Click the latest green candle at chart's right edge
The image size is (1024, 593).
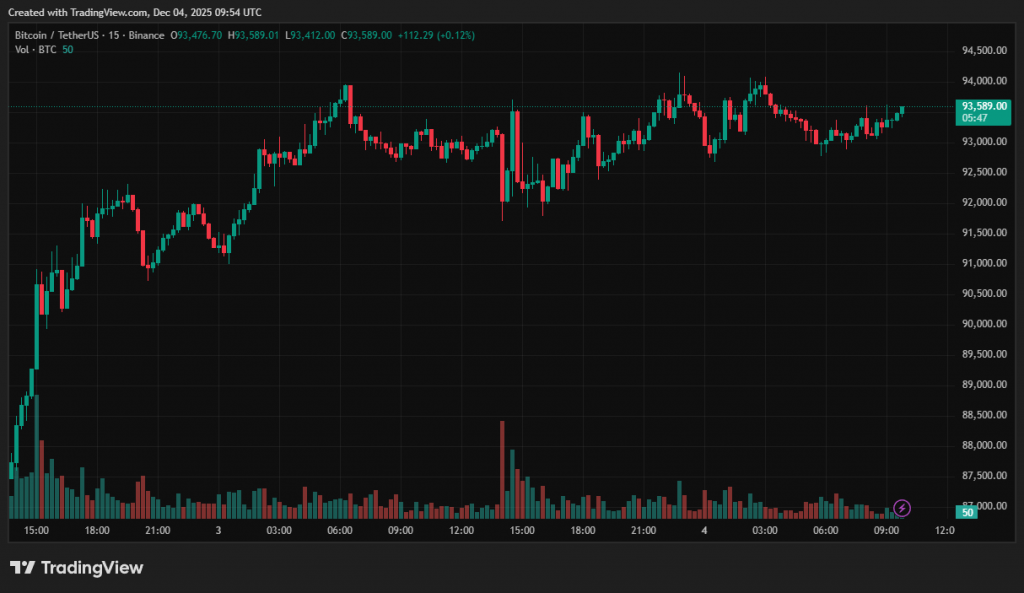tap(902, 110)
